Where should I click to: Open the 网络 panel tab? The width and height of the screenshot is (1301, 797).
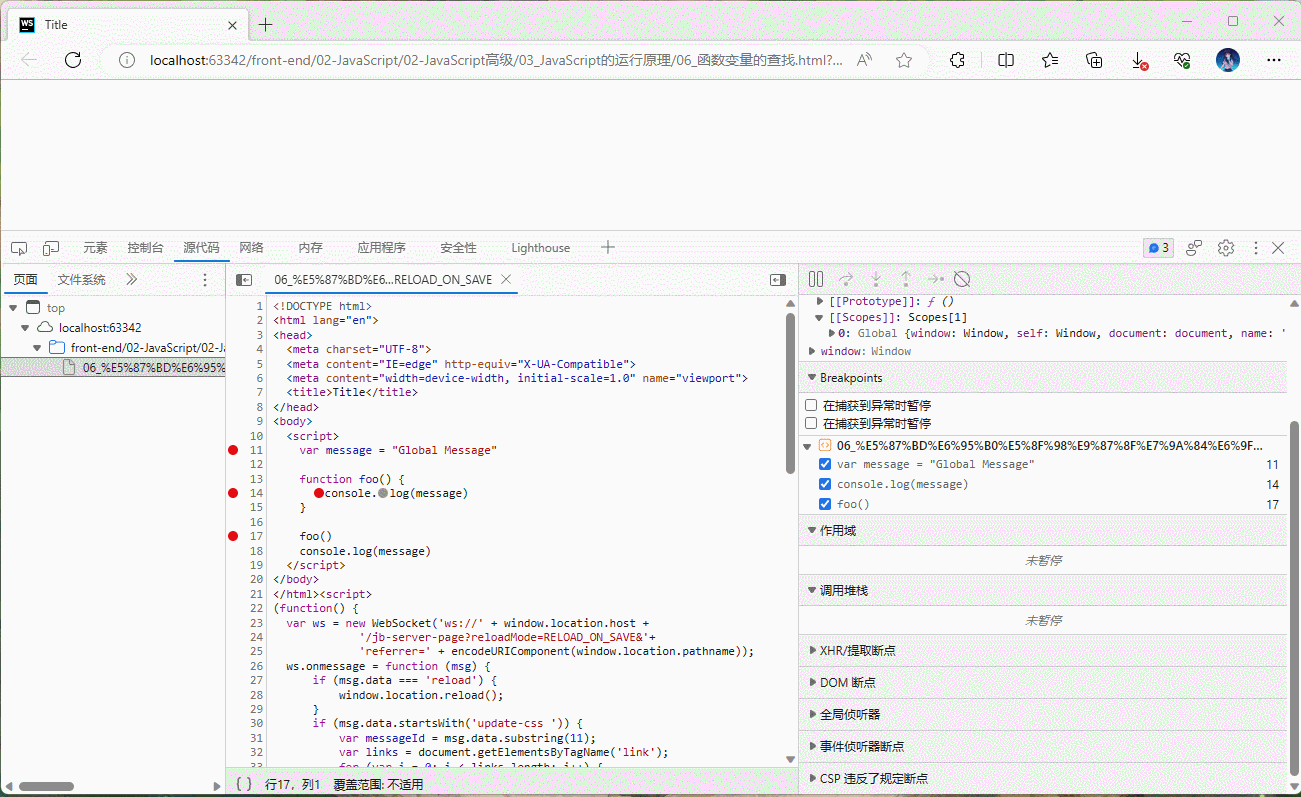pos(251,248)
